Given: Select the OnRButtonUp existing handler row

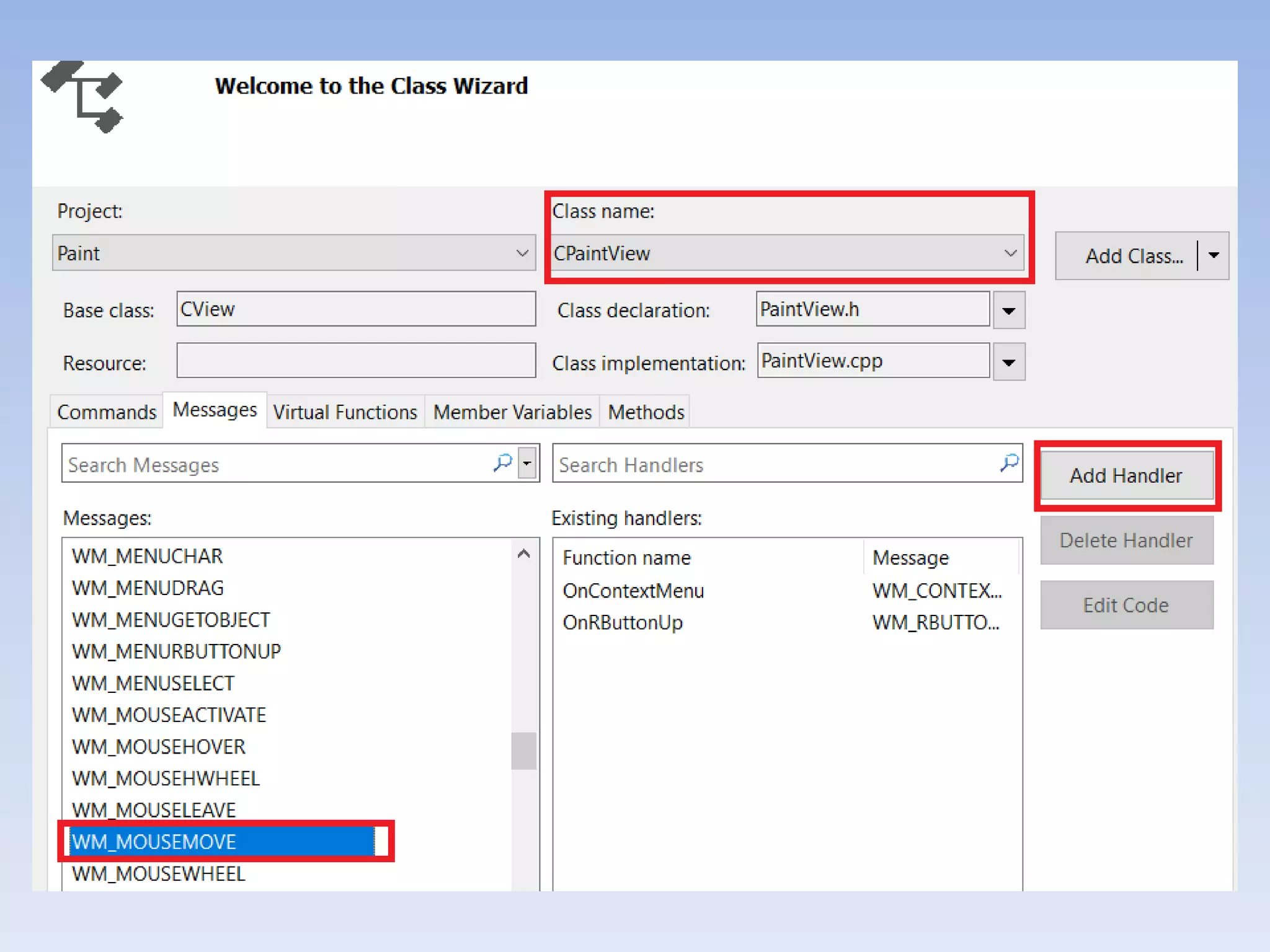Looking at the screenshot, I should 623,622.
